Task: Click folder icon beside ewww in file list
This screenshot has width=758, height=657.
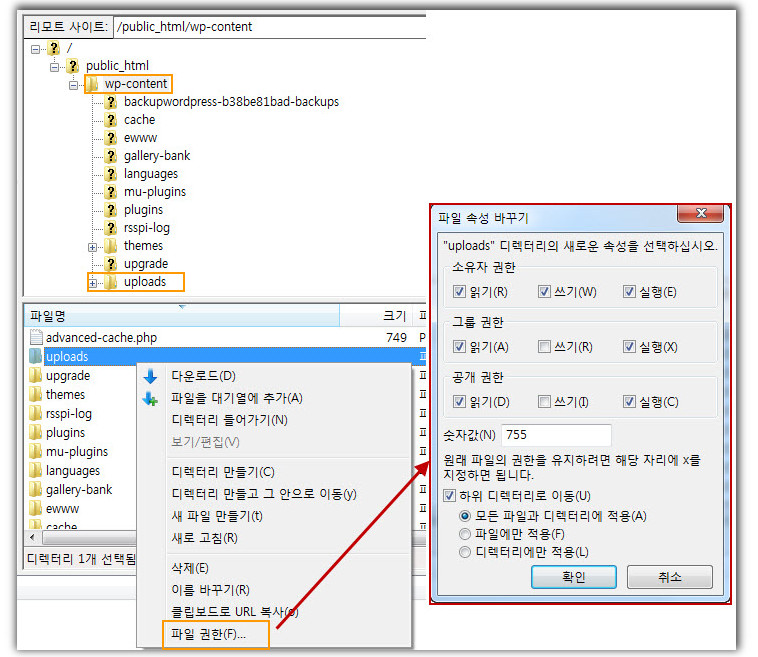Action: 35,508
